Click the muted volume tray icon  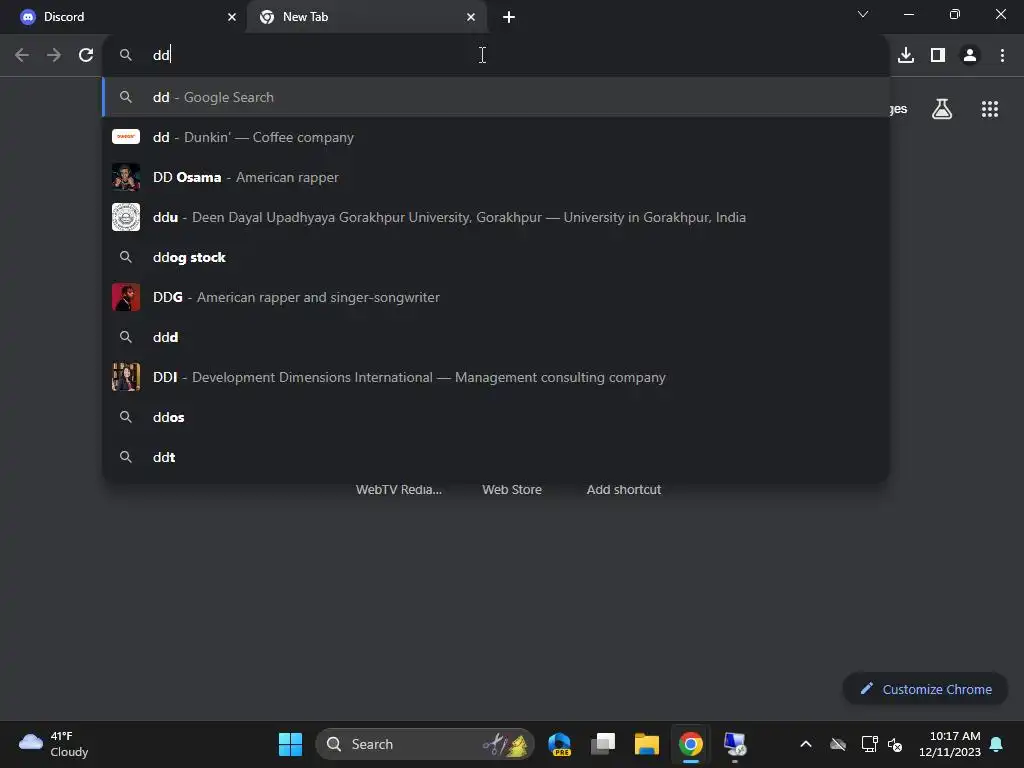point(895,744)
